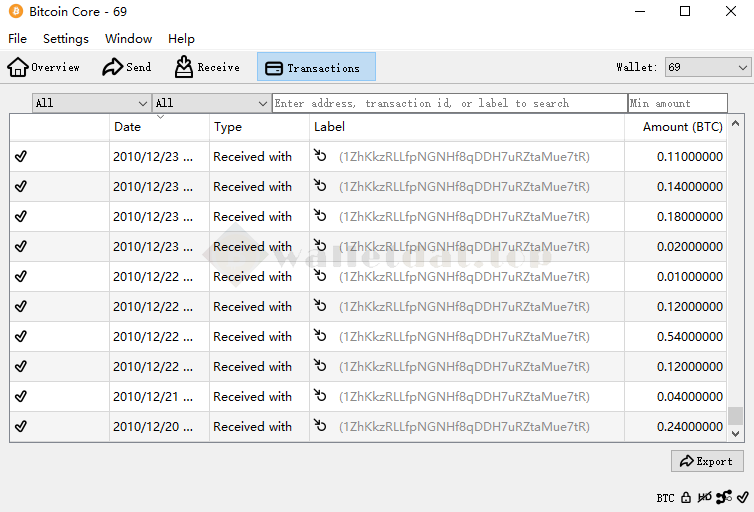Sort by the Amount (BTC) column header
The width and height of the screenshot is (754, 512).
point(682,127)
